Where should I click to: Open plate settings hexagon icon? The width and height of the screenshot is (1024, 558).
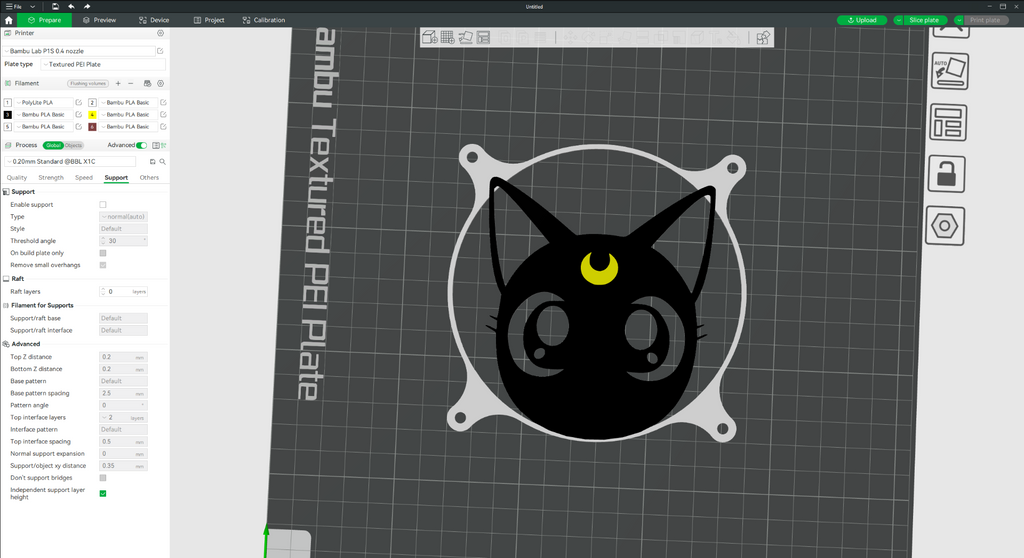pyautogui.click(x=945, y=226)
